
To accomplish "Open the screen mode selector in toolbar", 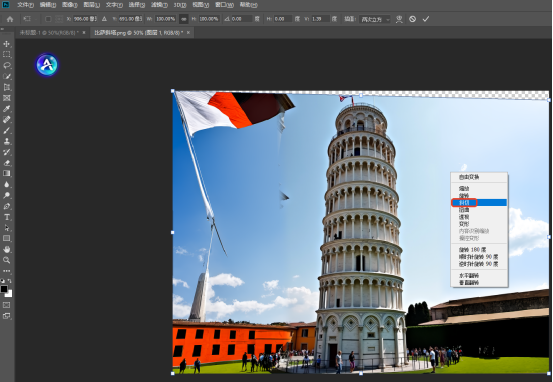I will coord(6,316).
